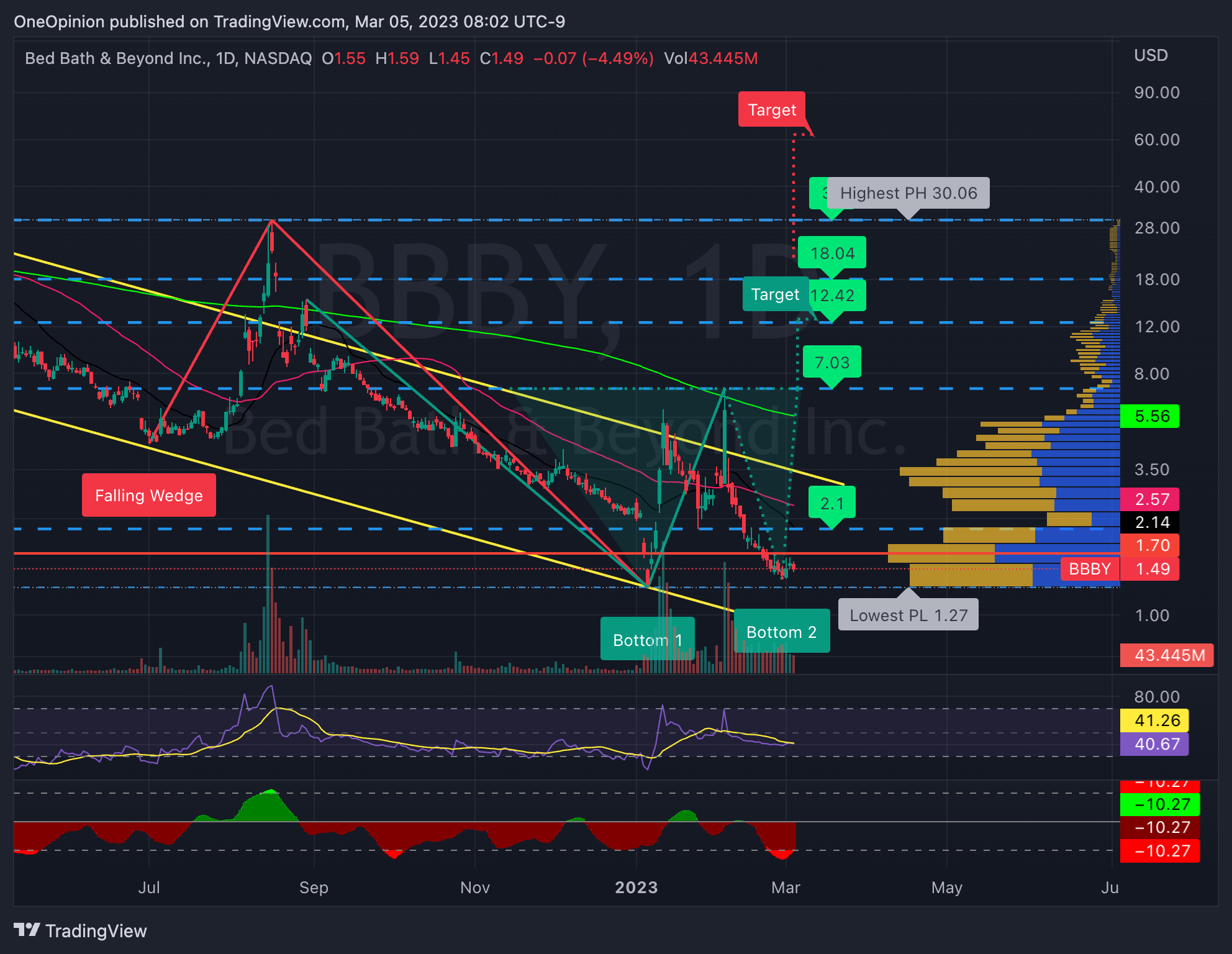Click the Jul label on time axis
1232x954 pixels.
pos(149,887)
